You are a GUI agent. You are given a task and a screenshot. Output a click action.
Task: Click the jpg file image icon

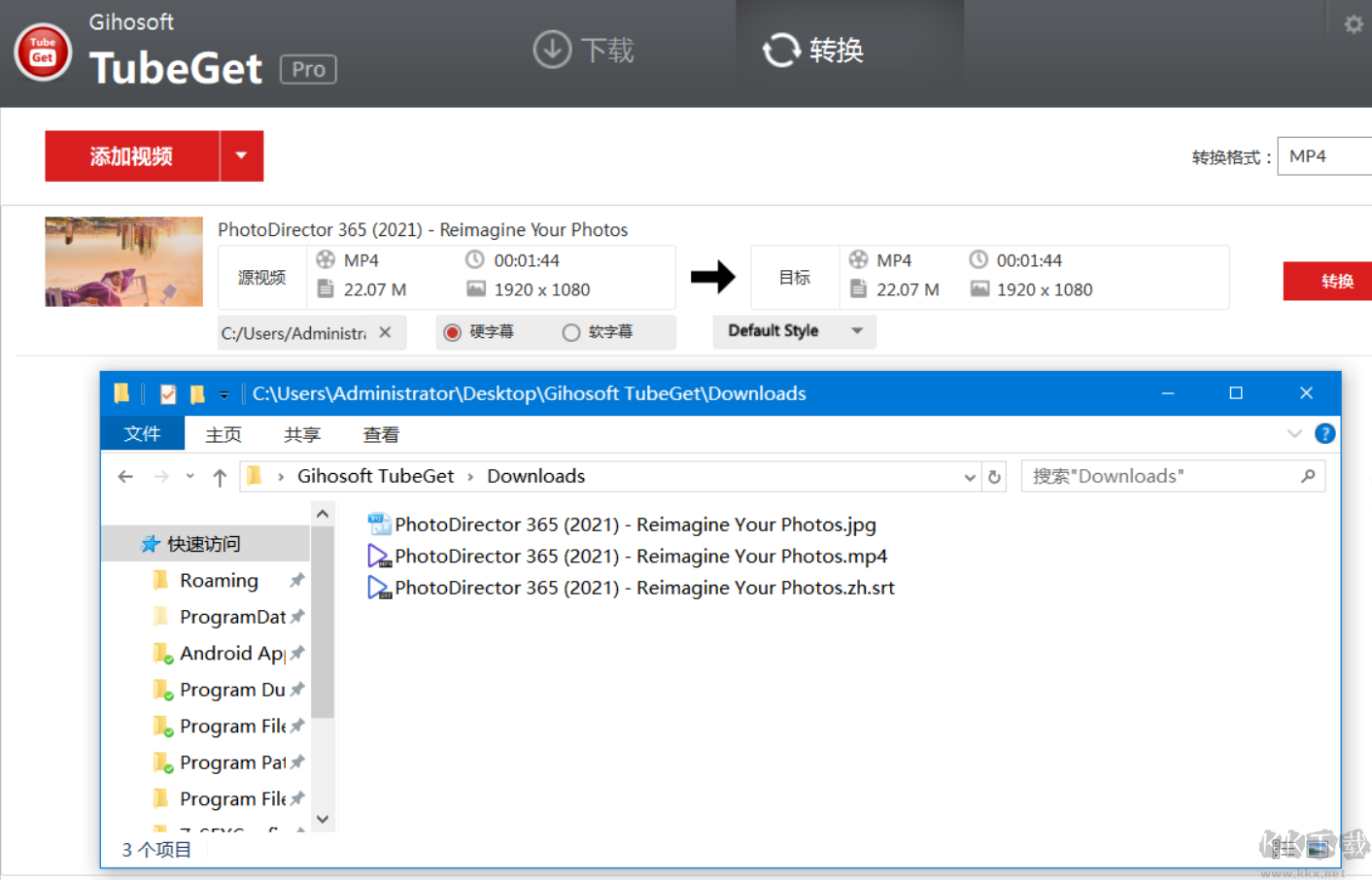point(379,525)
